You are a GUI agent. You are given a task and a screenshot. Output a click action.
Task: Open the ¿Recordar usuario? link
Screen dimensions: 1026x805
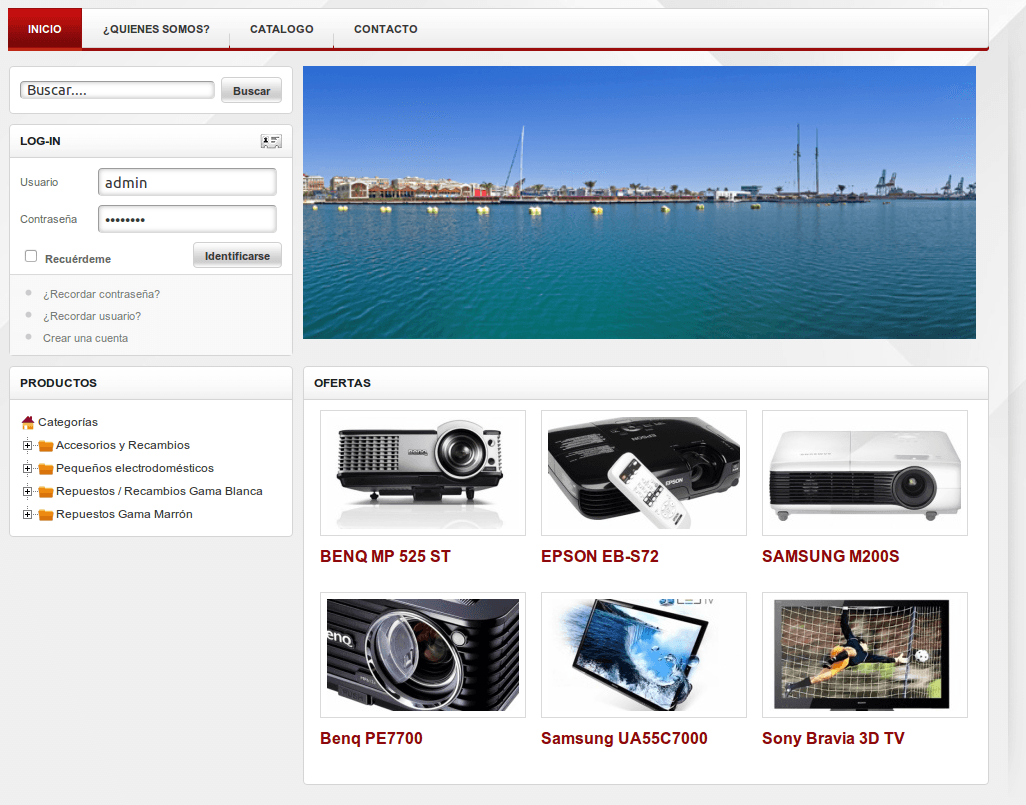pyautogui.click(x=92, y=316)
